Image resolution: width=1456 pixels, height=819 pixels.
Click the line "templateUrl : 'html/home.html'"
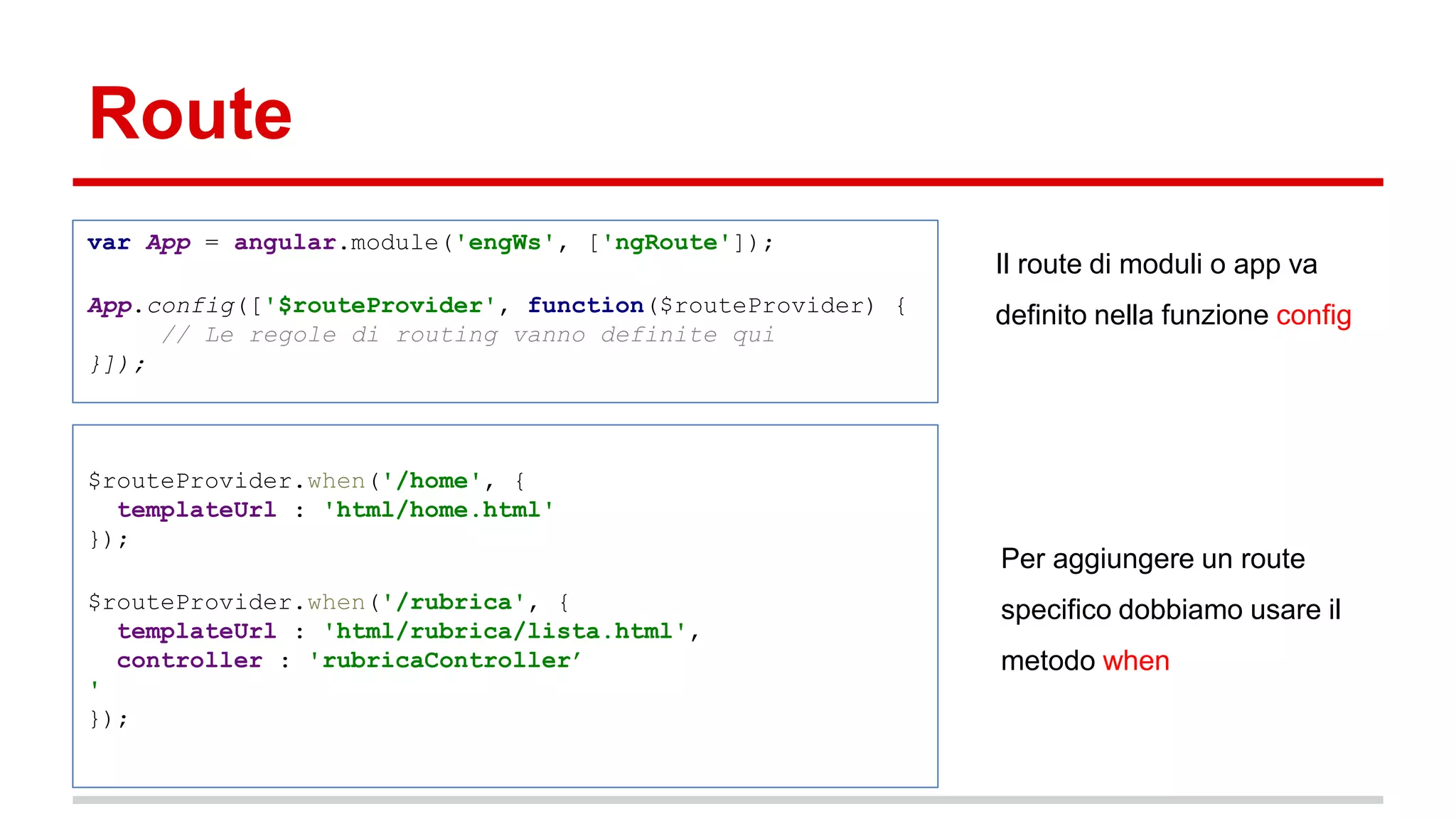pyautogui.click(x=336, y=510)
